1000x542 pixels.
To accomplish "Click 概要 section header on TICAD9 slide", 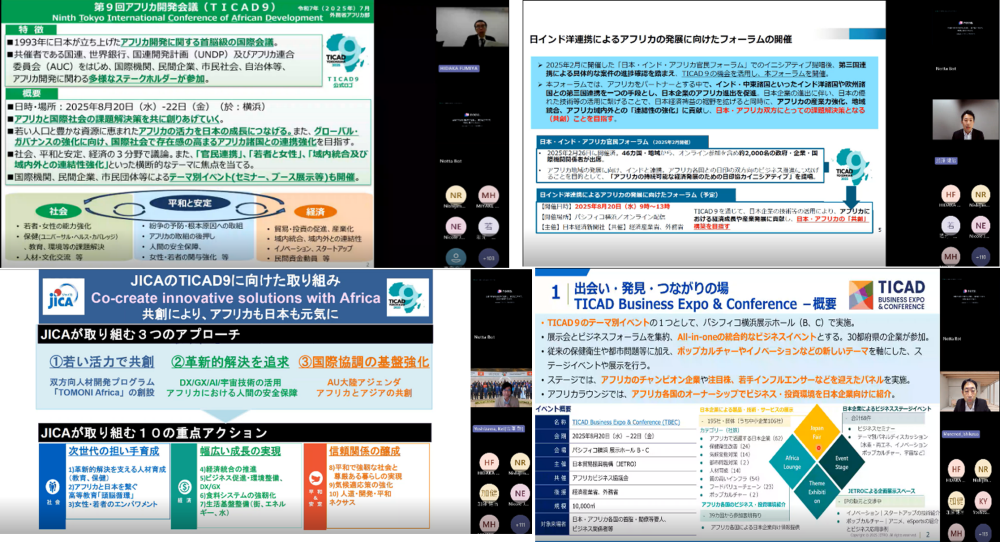I will tap(31, 94).
